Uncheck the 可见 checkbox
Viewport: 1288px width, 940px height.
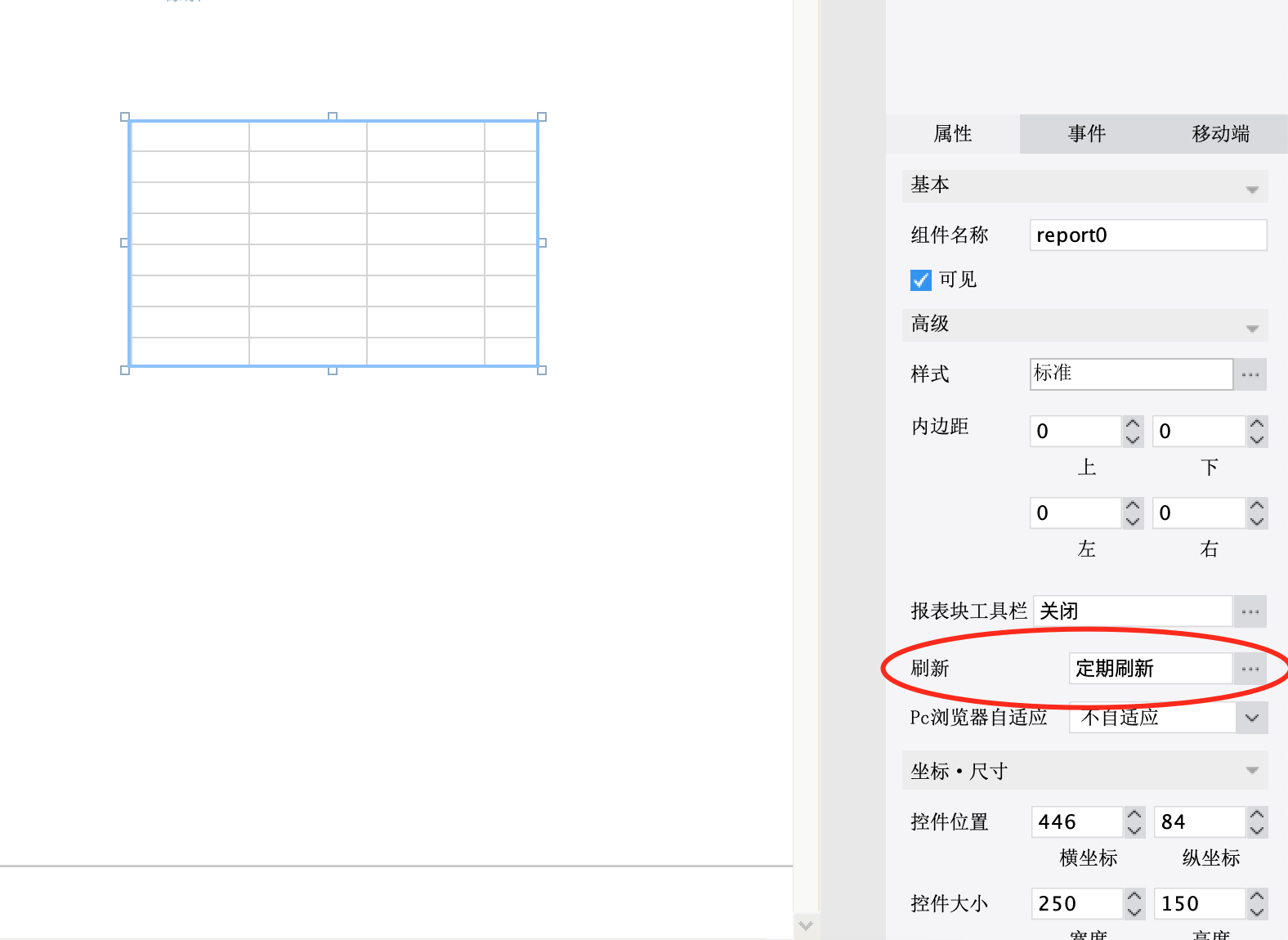[921, 280]
